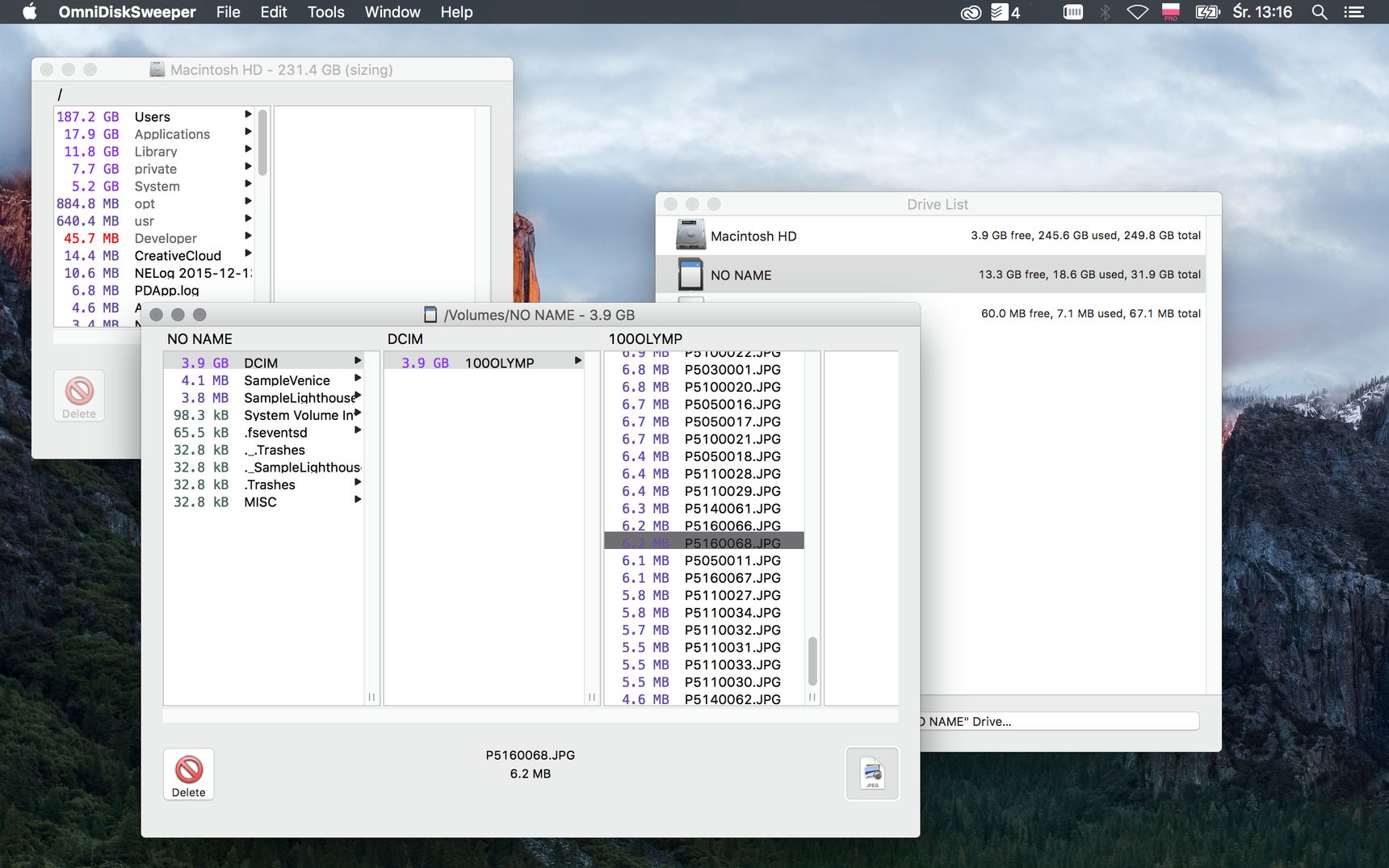The height and width of the screenshot is (868, 1389).
Task: Click Delete icon in Macintosh HD window
Action: pos(79,396)
